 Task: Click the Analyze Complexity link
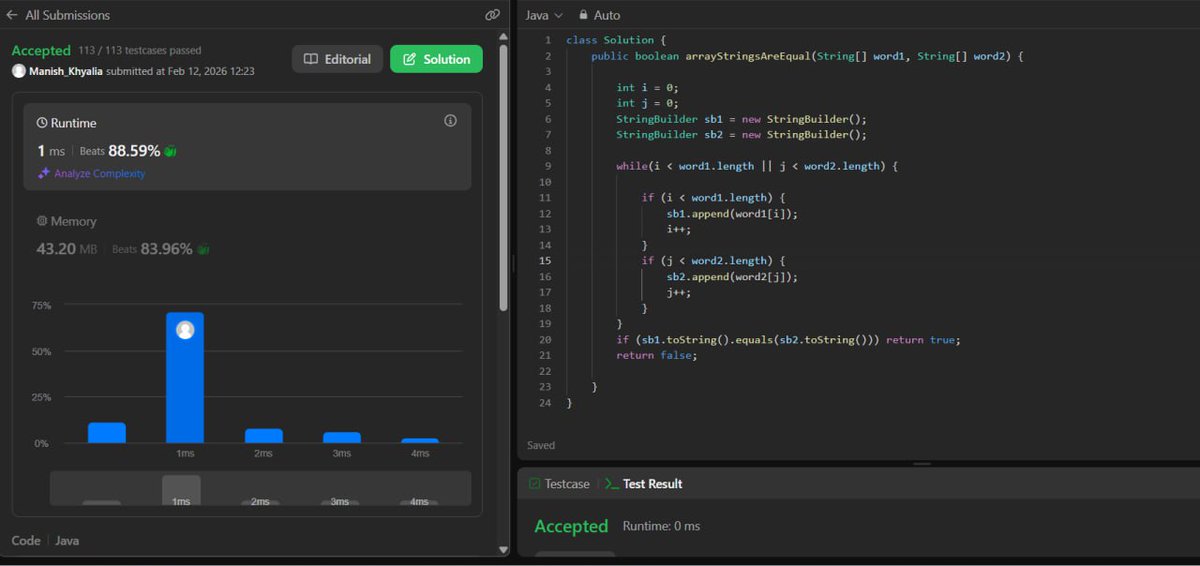(x=99, y=173)
